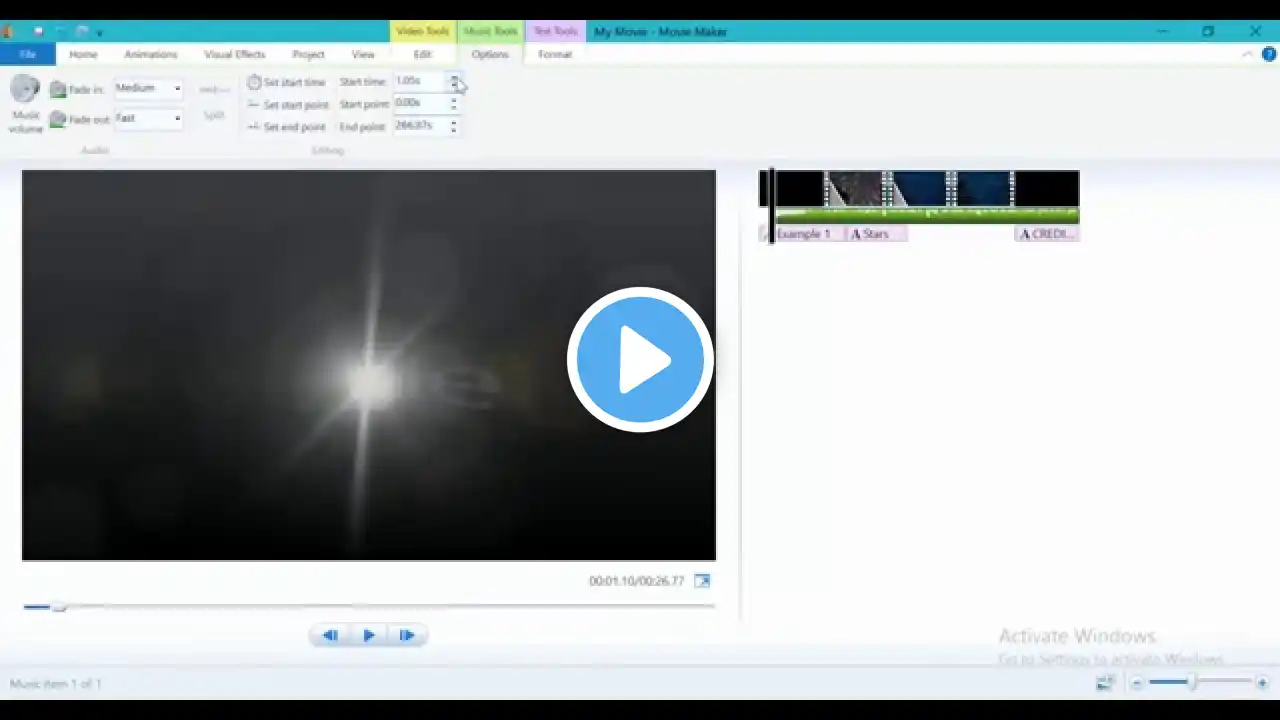Select the Video Tools Edit tab

tap(423, 54)
